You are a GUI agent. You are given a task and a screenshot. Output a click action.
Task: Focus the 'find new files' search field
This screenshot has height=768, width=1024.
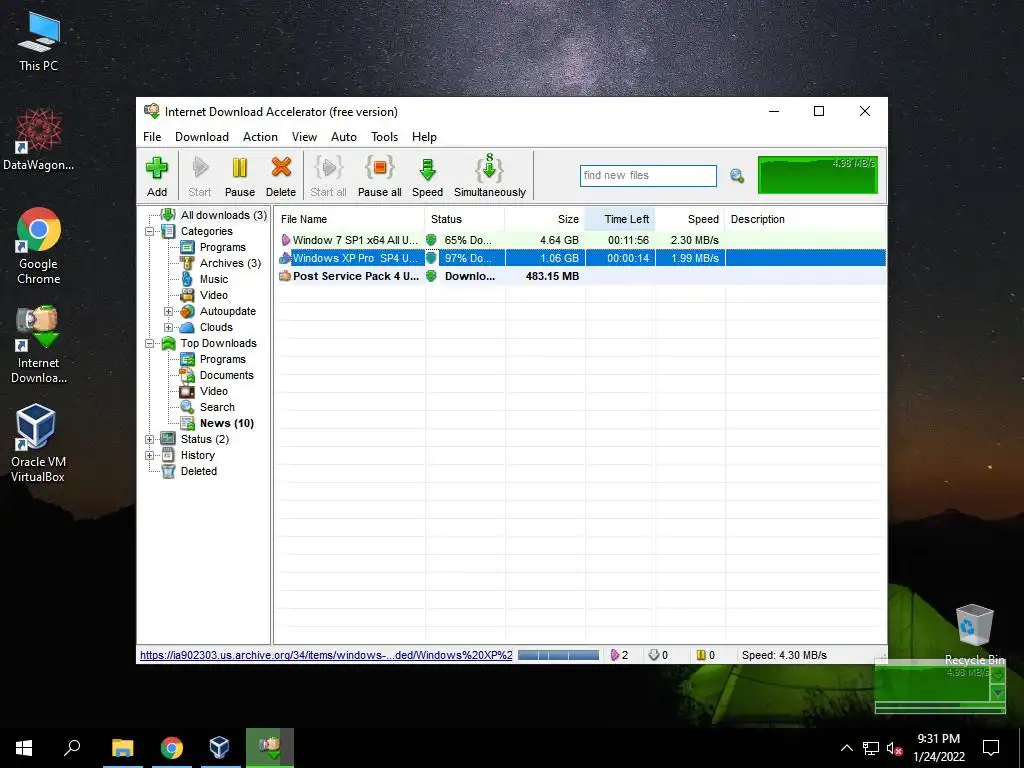(x=648, y=176)
